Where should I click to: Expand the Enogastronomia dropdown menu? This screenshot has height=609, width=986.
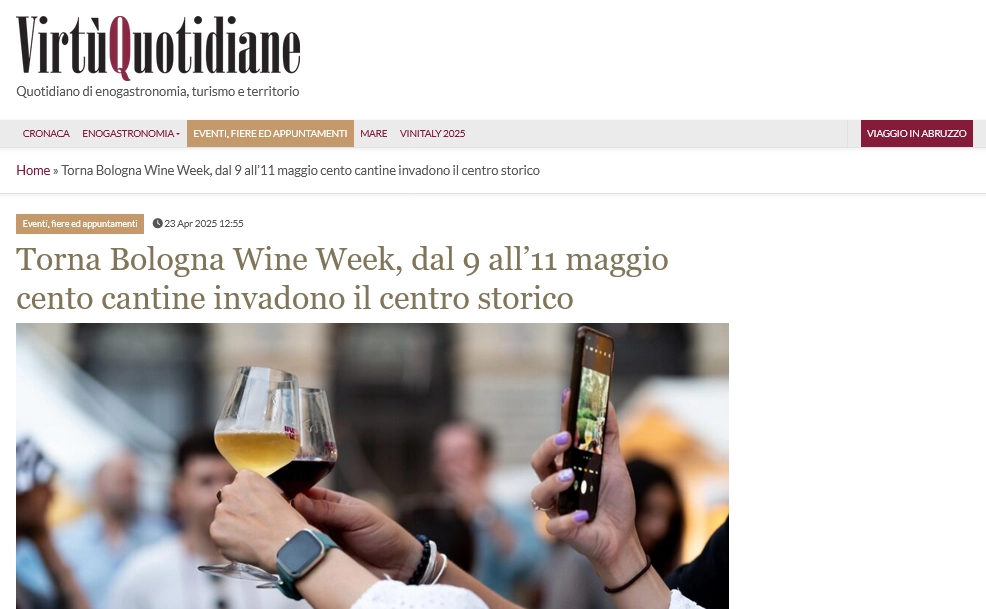click(131, 133)
